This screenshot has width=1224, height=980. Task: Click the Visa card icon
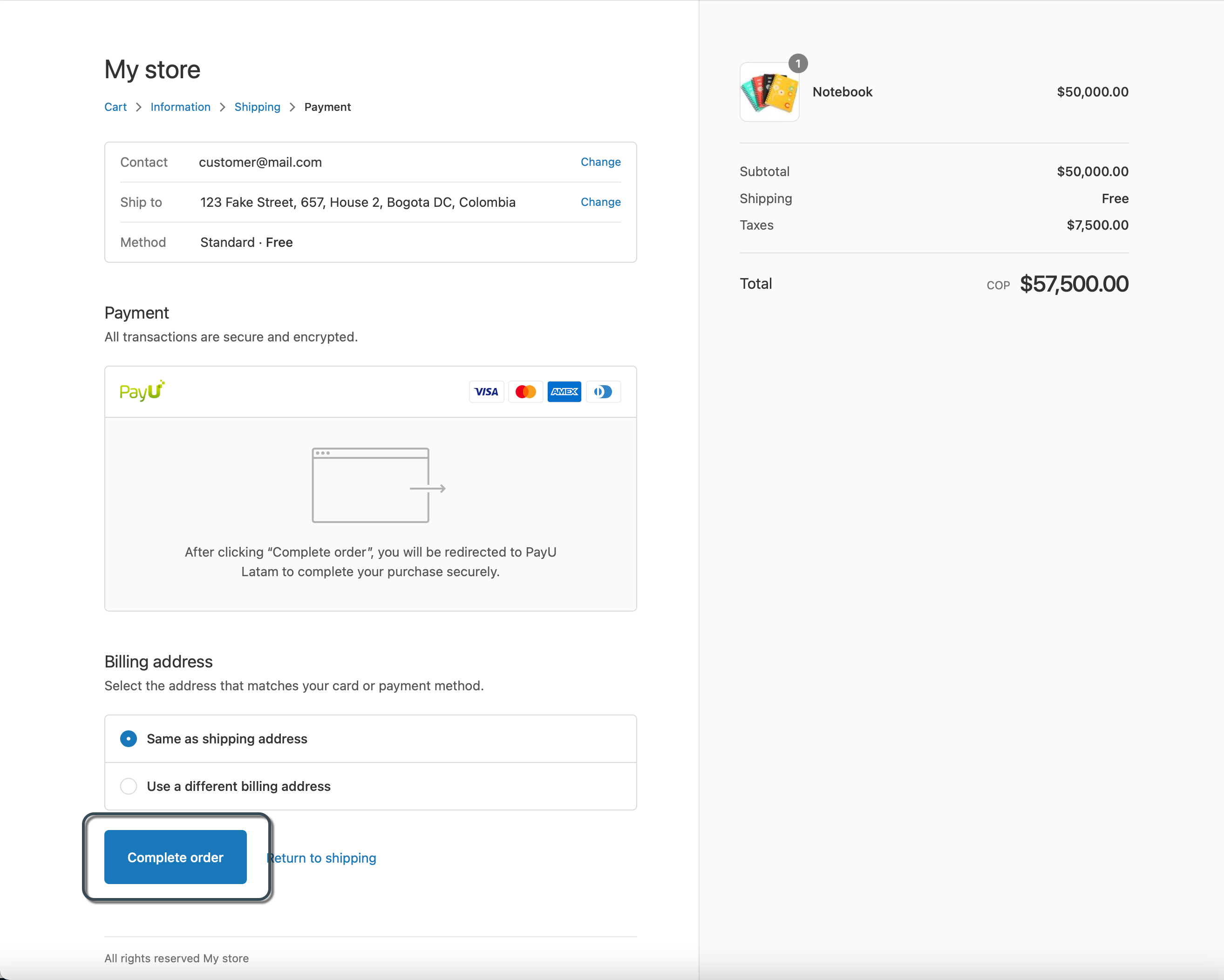click(x=486, y=392)
